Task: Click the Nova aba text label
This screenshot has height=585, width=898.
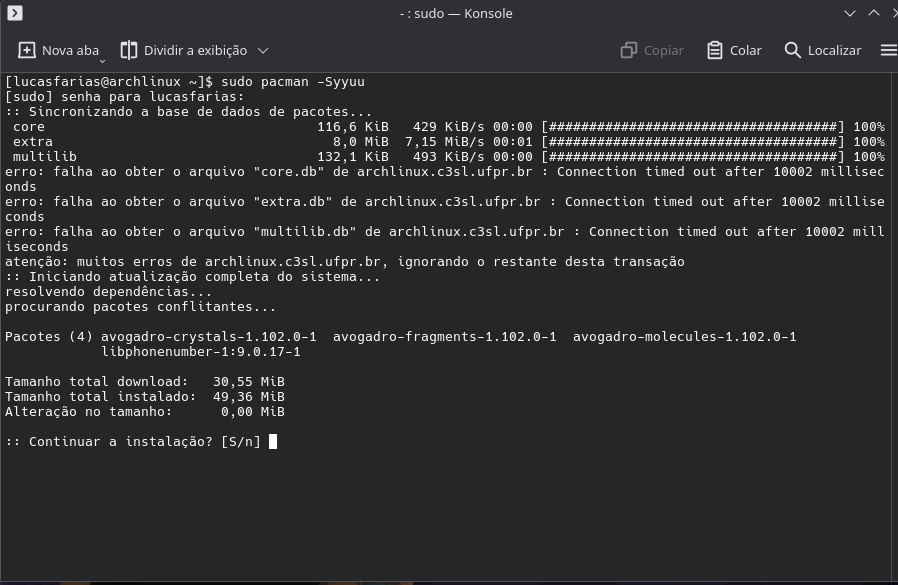Action: (x=70, y=50)
